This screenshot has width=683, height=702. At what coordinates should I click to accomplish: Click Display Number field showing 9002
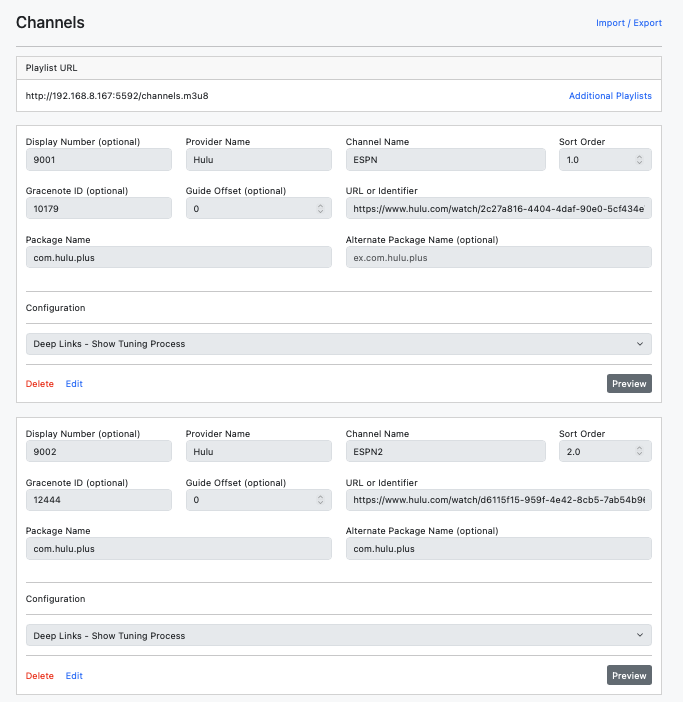coord(98,451)
